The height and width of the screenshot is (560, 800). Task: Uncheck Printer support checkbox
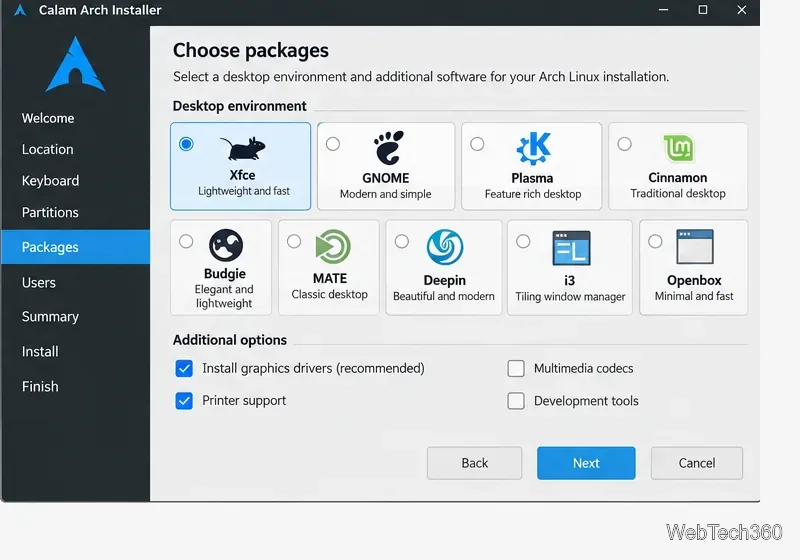click(x=184, y=401)
